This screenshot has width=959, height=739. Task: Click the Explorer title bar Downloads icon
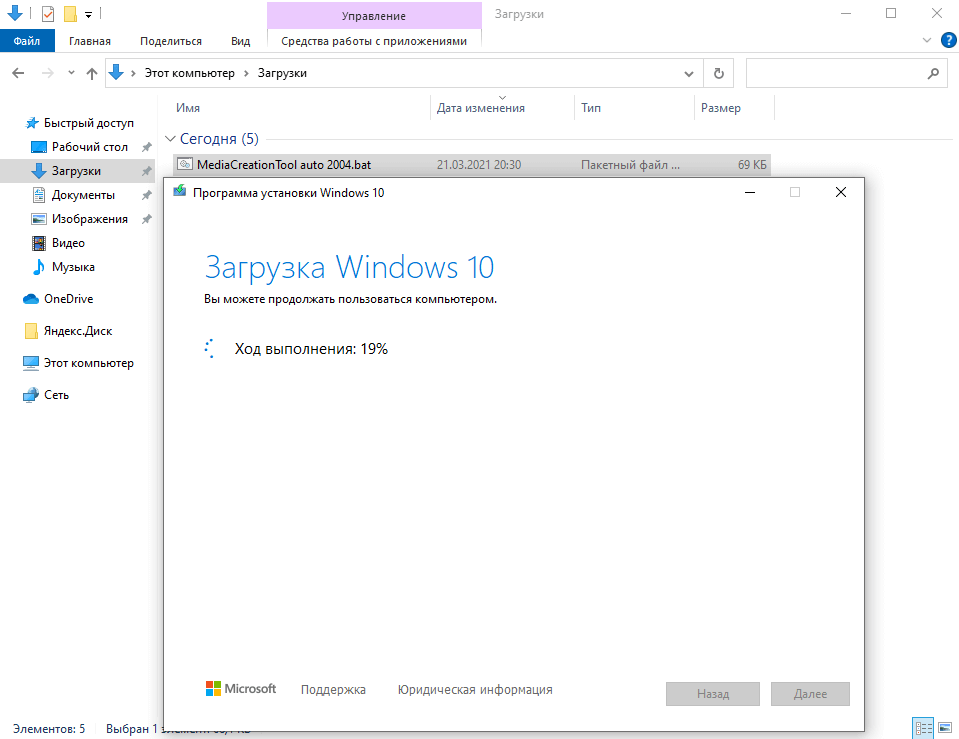click(15, 13)
